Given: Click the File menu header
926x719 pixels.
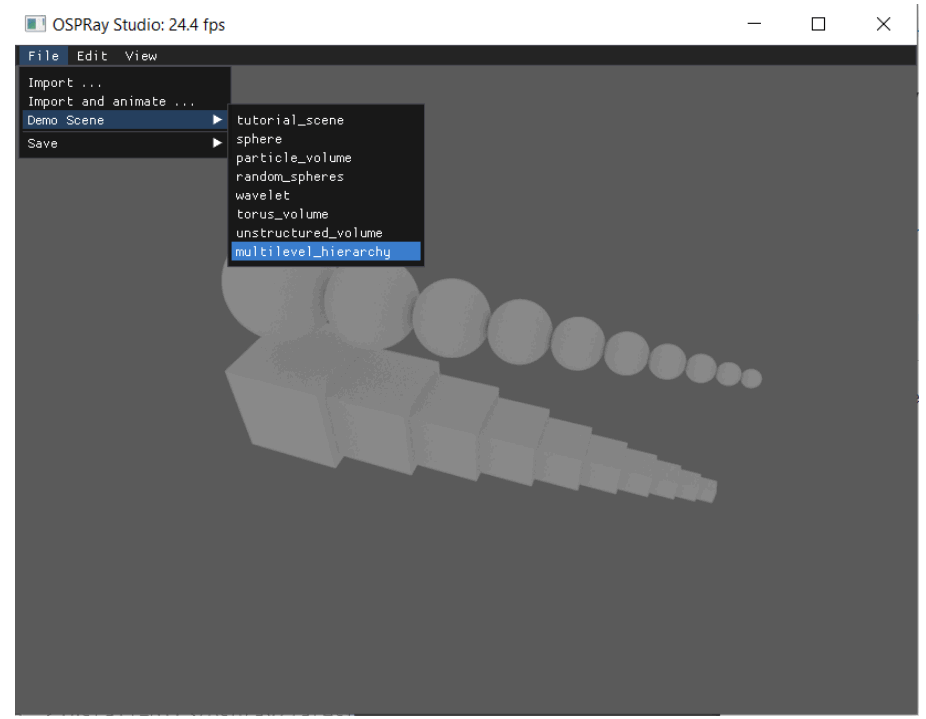Looking at the screenshot, I should point(43,56).
